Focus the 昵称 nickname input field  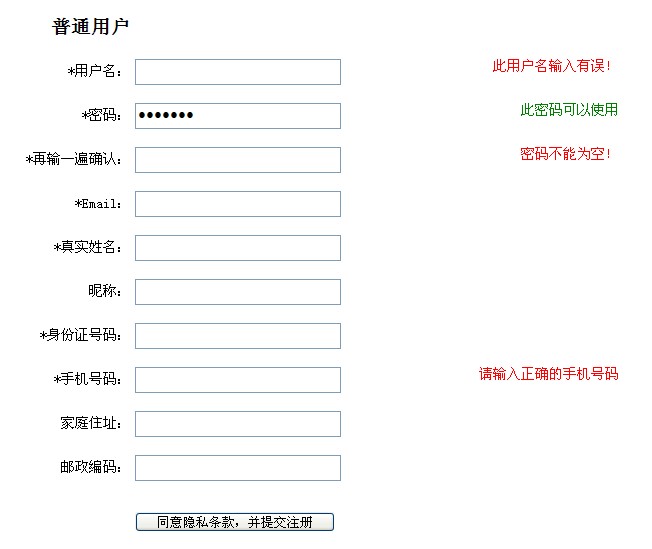point(238,292)
